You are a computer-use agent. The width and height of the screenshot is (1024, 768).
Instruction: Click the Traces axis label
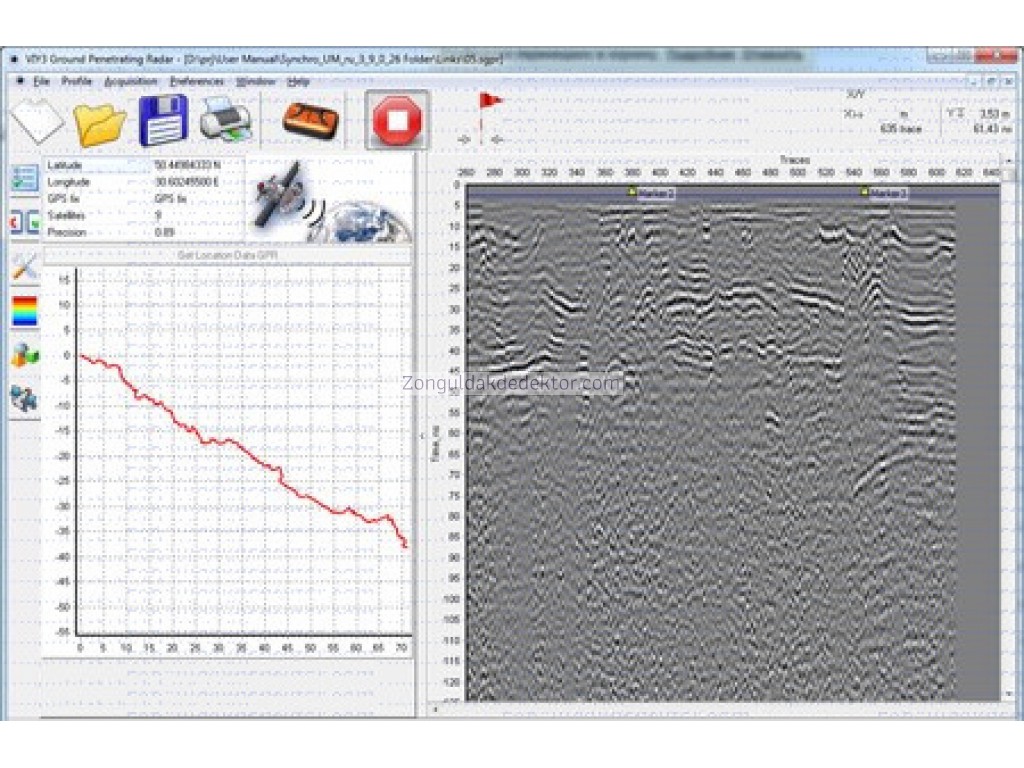[x=794, y=159]
